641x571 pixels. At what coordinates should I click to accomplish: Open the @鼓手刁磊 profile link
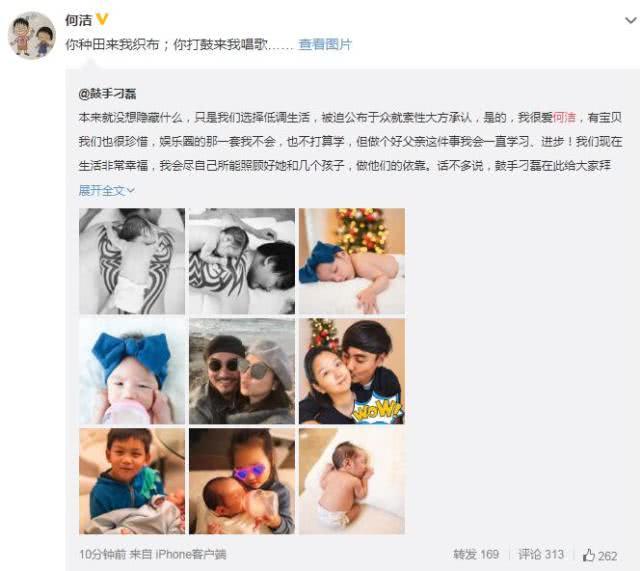click(108, 94)
